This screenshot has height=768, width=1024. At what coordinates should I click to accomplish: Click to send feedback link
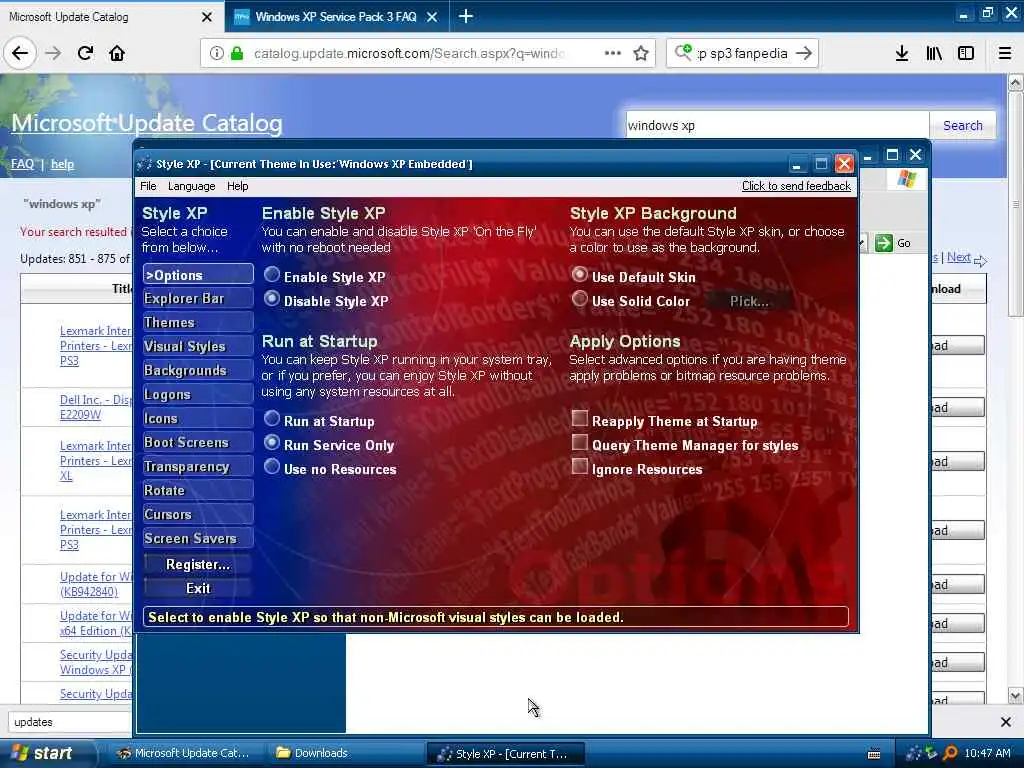click(x=796, y=186)
